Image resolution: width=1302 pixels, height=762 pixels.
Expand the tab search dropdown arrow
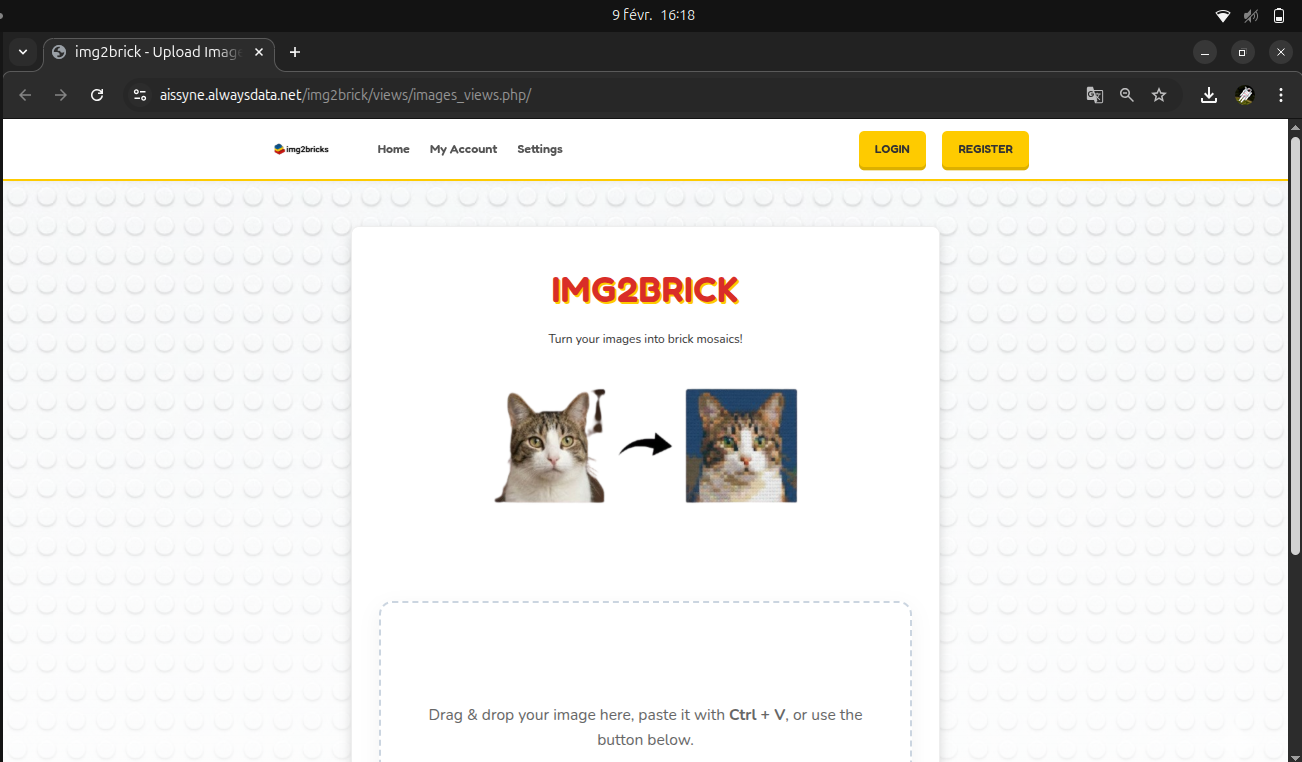click(23, 52)
